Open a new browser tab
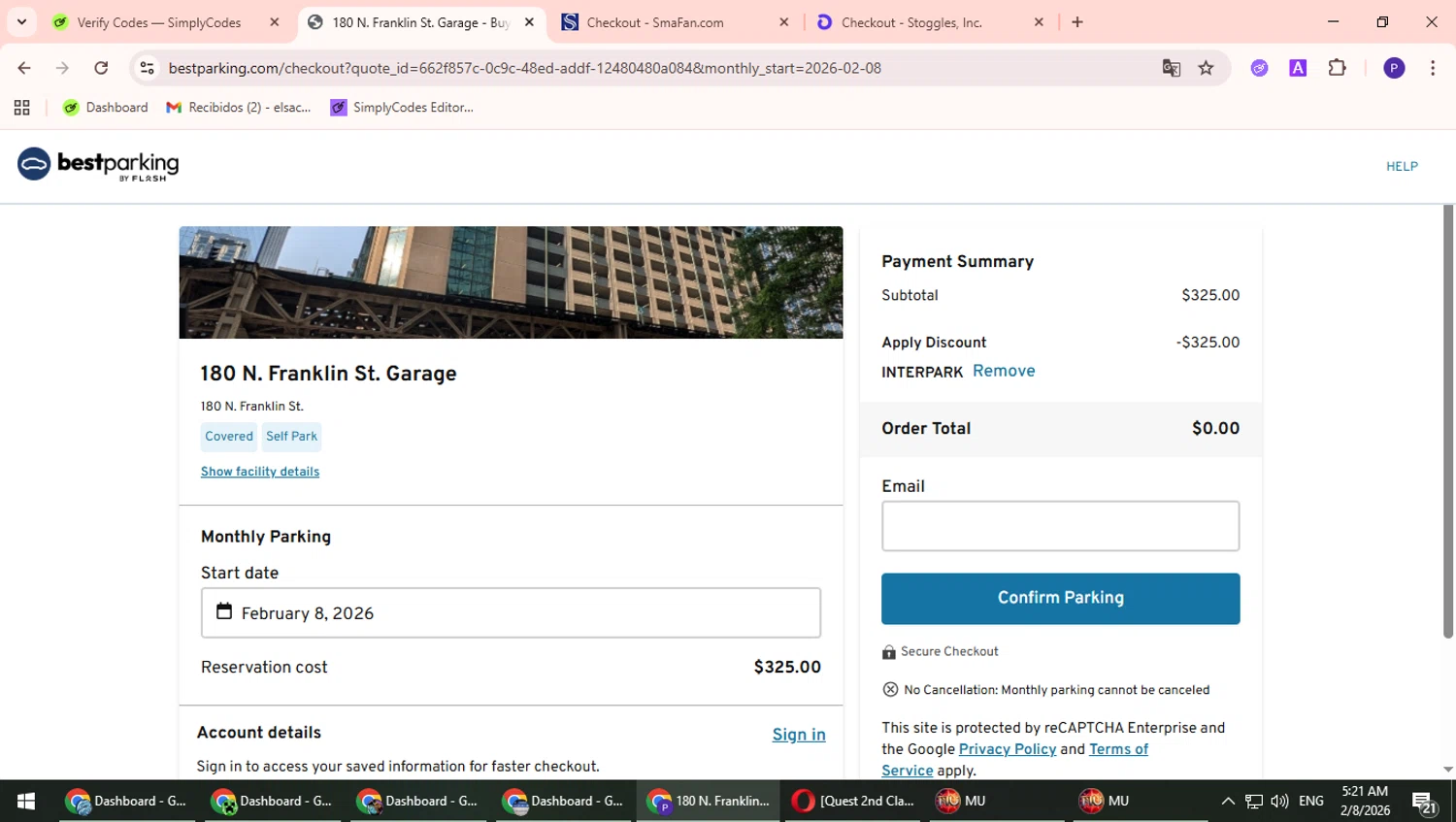The image size is (1456, 822). [1077, 22]
